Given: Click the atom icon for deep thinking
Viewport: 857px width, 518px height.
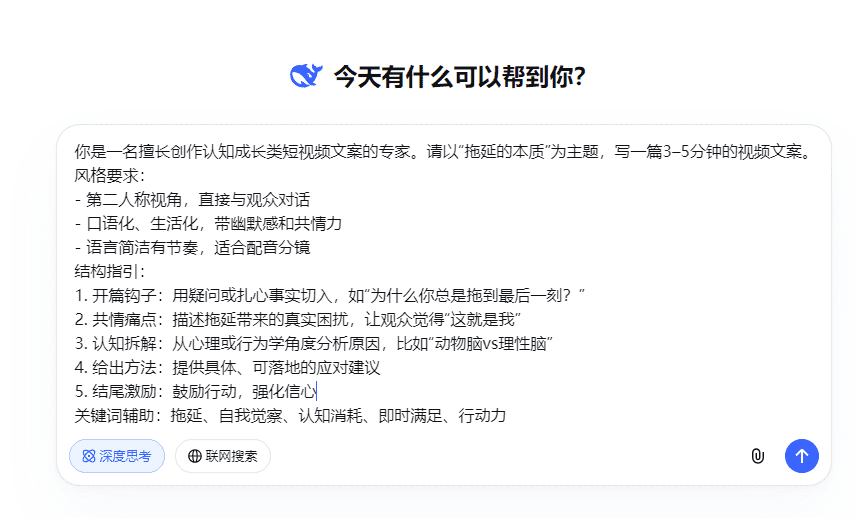Looking at the screenshot, I should 89,456.
